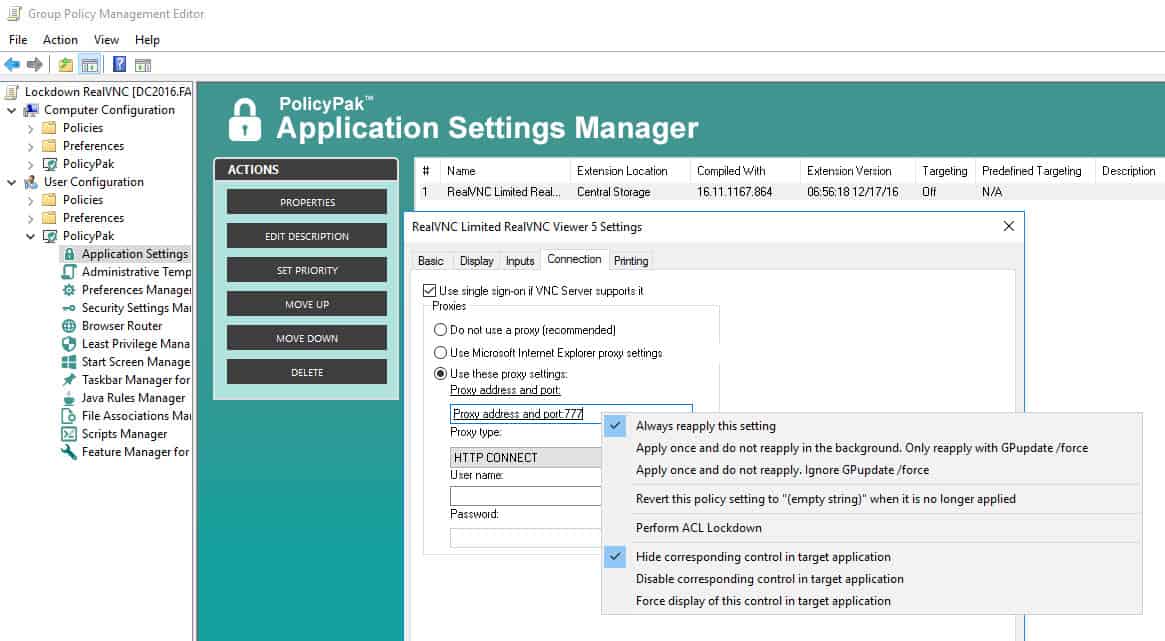Switch to the Printing tab
The image size is (1165, 641).
(x=631, y=261)
